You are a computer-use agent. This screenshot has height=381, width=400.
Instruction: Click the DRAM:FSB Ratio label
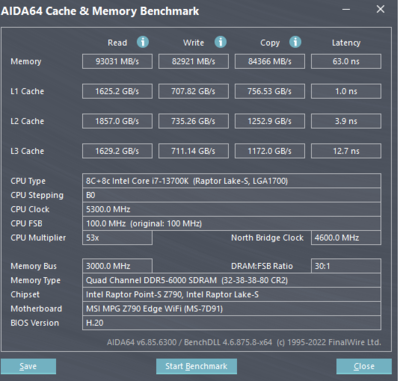coord(262,266)
